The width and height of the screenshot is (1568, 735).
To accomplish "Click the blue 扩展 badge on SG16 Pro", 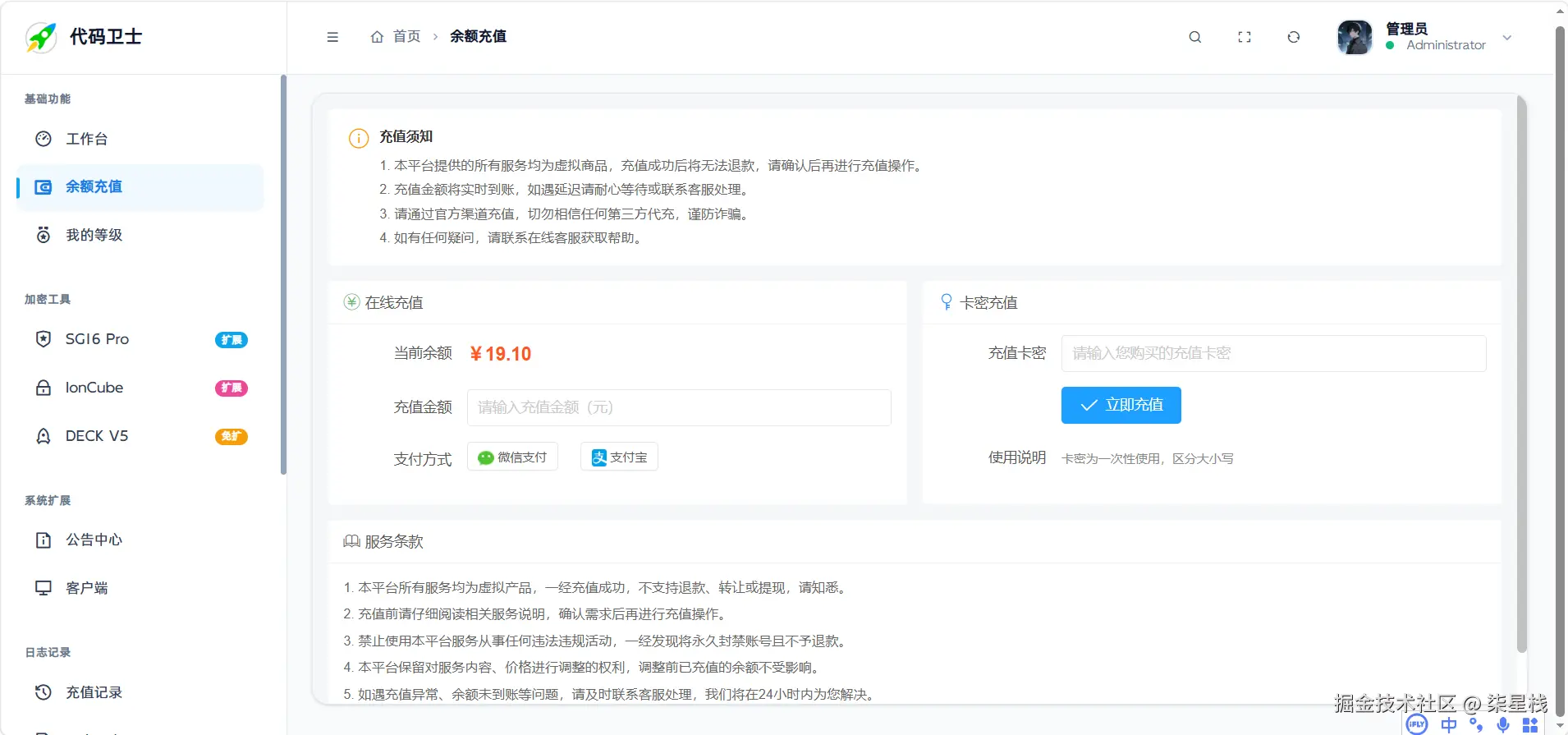I will (x=232, y=340).
